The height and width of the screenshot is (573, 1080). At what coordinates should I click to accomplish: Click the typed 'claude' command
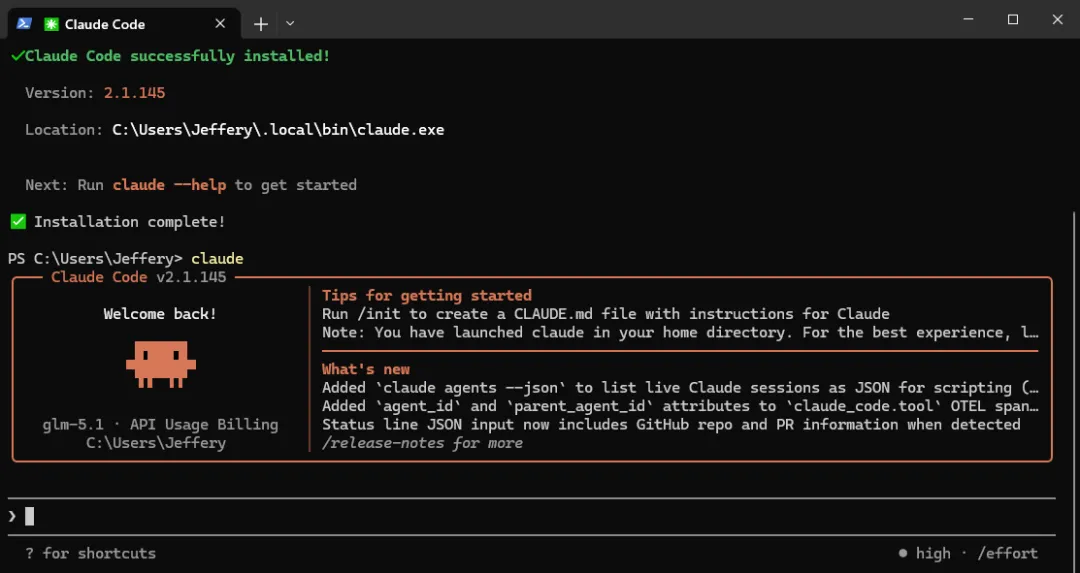217,259
